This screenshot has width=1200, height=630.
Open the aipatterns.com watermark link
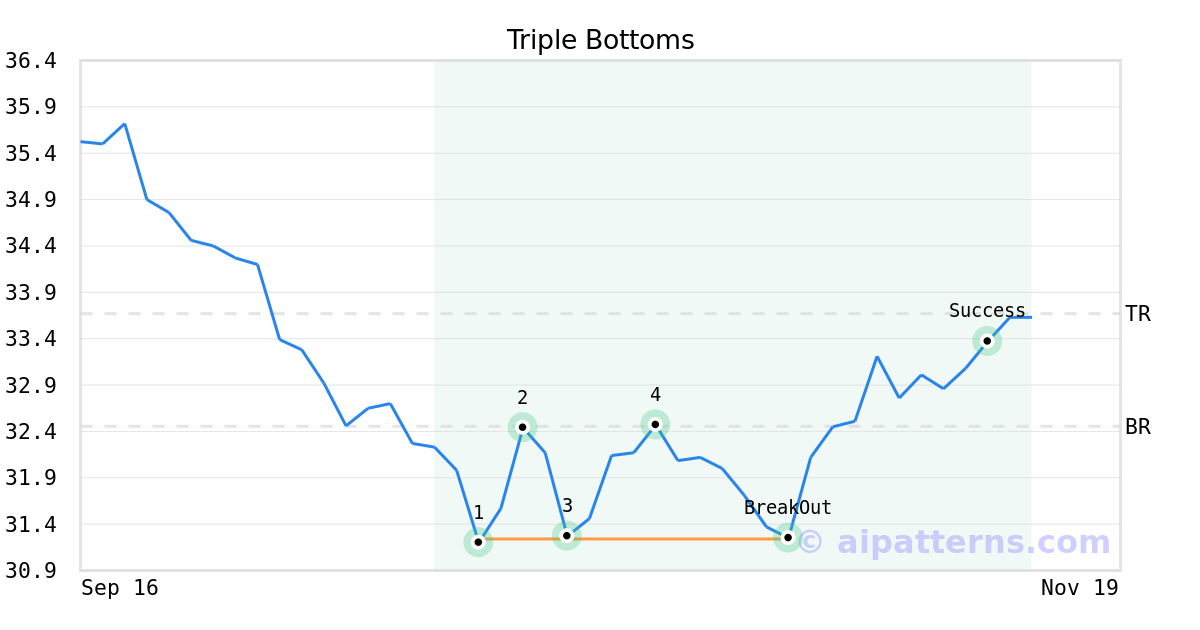coord(954,542)
